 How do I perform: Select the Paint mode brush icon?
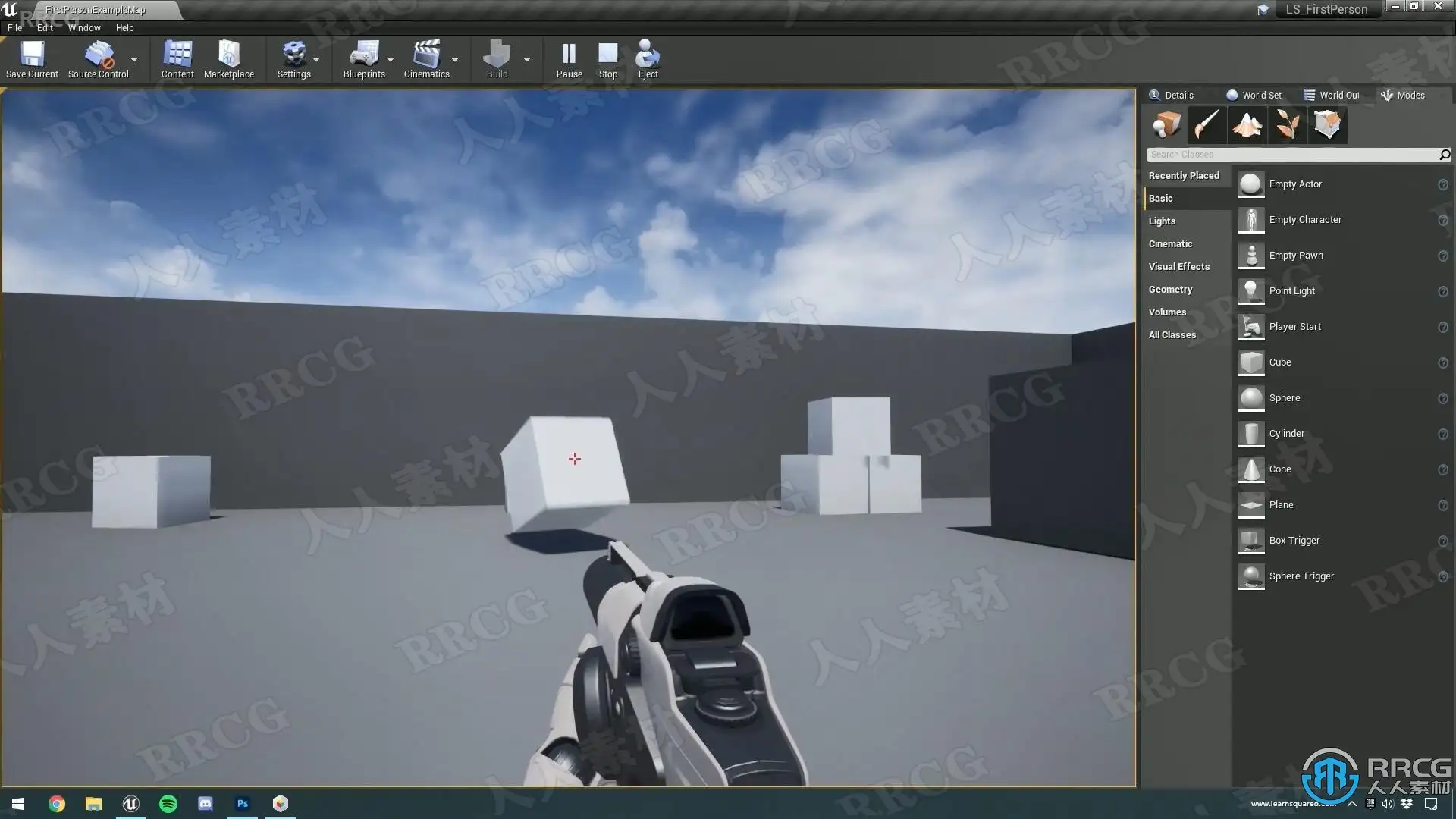pos(1207,124)
